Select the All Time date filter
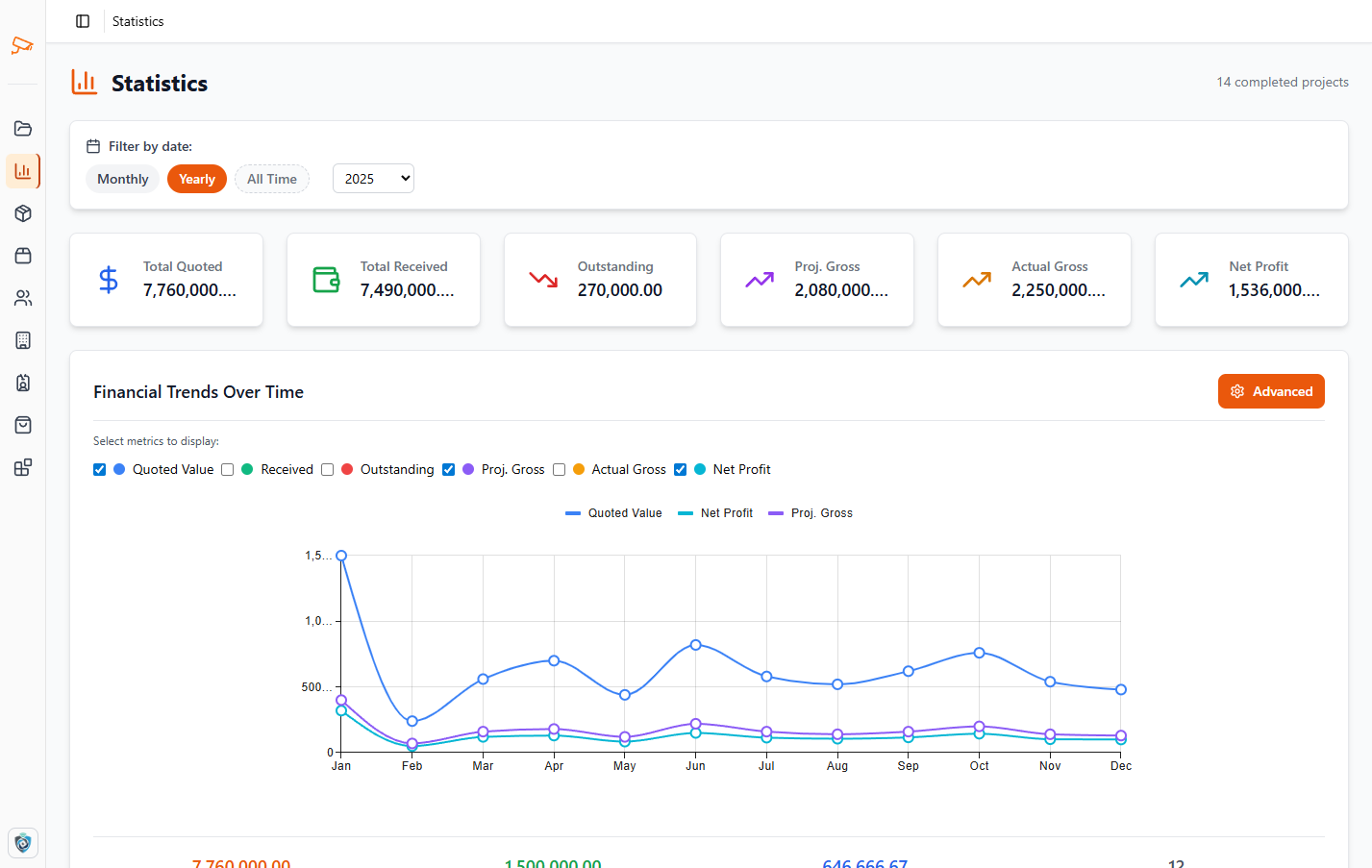The width and height of the screenshot is (1372, 868). click(x=272, y=179)
